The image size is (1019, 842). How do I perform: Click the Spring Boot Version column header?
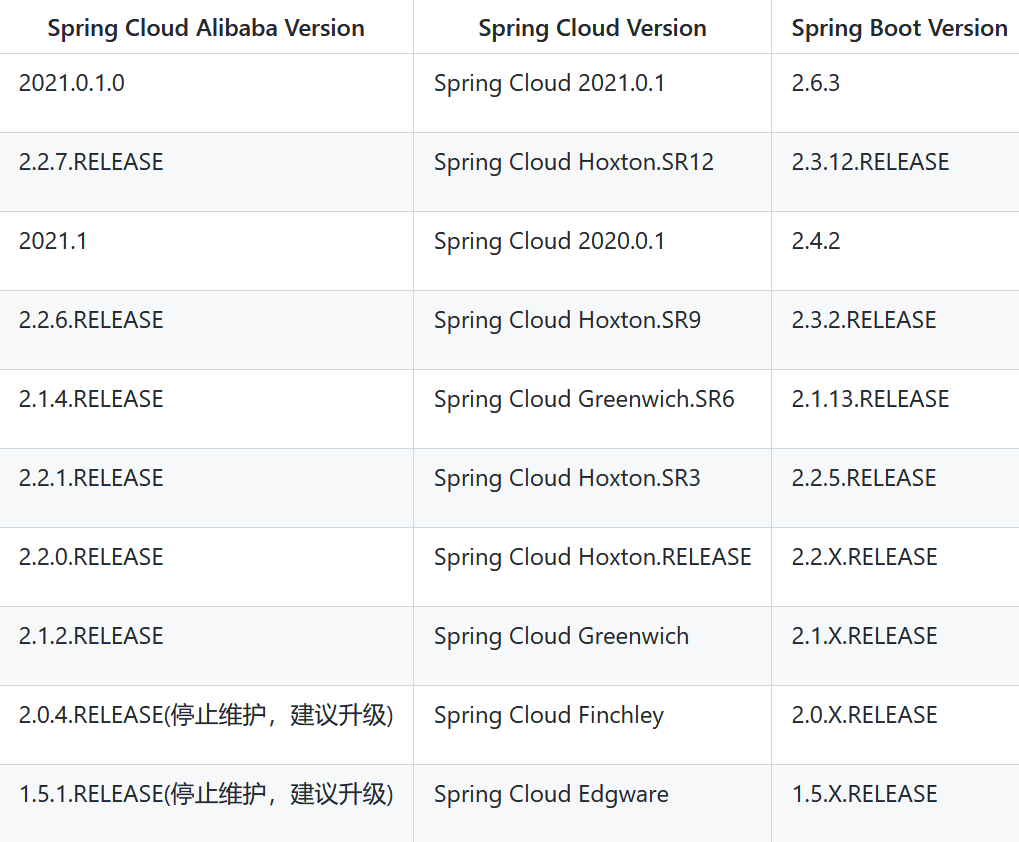[899, 28]
